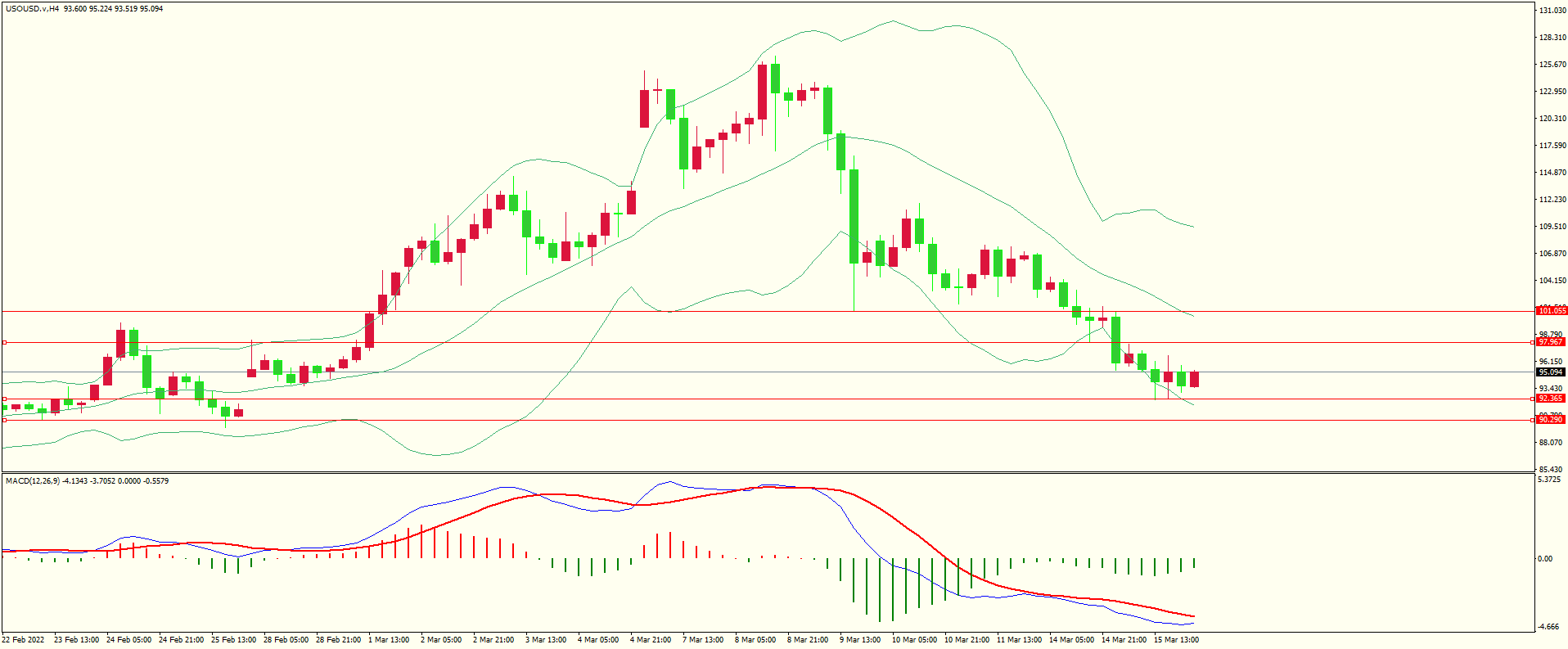Click the 0.00 MACD scale value
Viewport: 1568px width, 649px height.
pyautogui.click(x=1545, y=559)
